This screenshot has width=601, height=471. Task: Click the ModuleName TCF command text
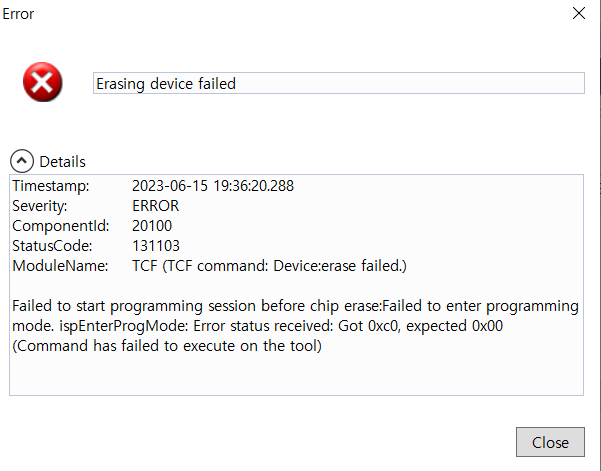pyautogui.click(x=270, y=265)
